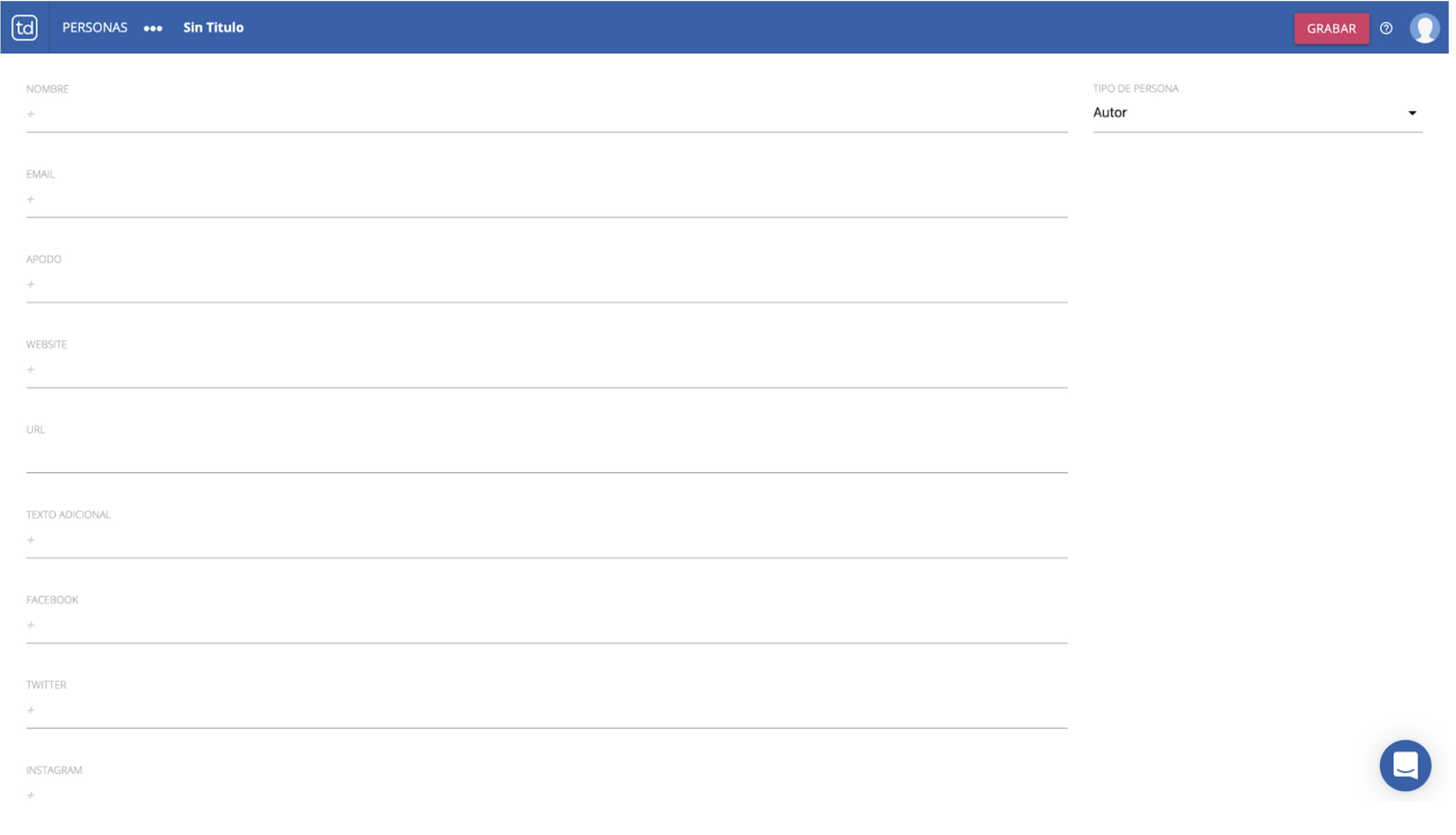Open the user avatar menu
Image resolution: width=1456 pixels, height=835 pixels.
tap(1424, 28)
